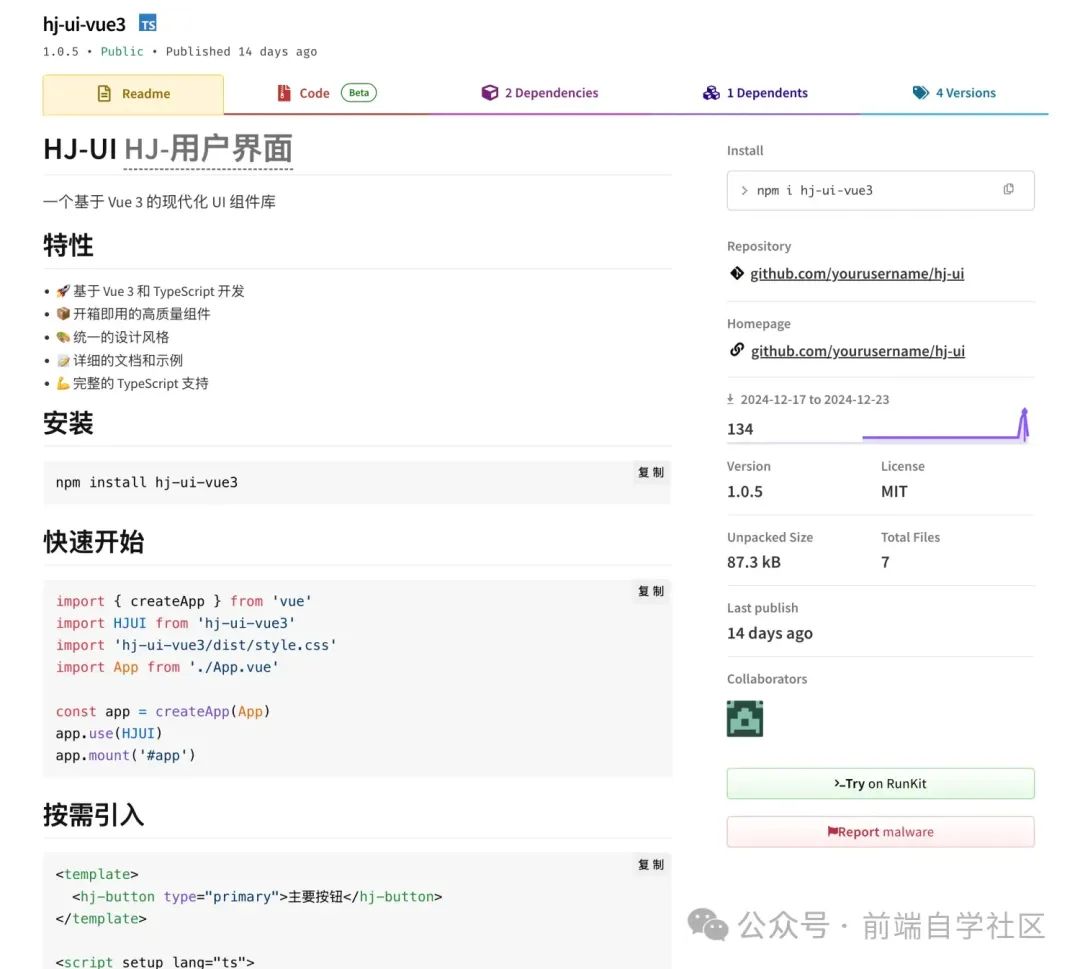Click the weekly downloads sparkline chart
This screenshot has height=969, width=1080.
946,425
